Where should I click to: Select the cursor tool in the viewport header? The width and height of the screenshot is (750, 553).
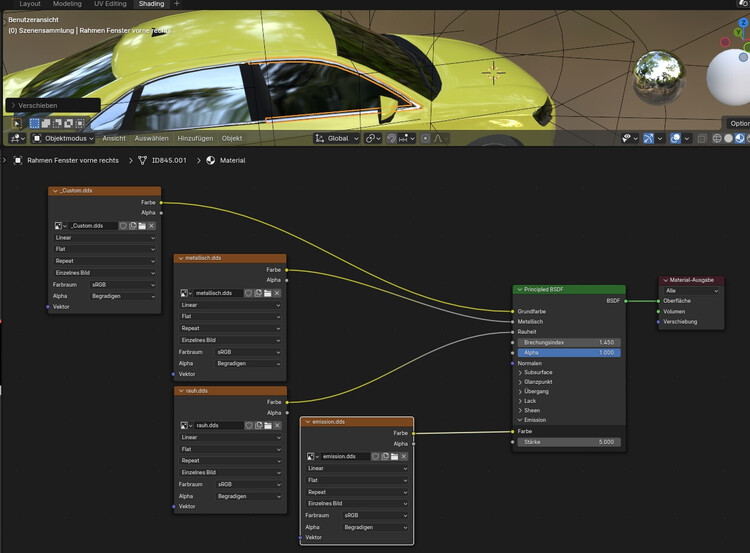pos(18,124)
